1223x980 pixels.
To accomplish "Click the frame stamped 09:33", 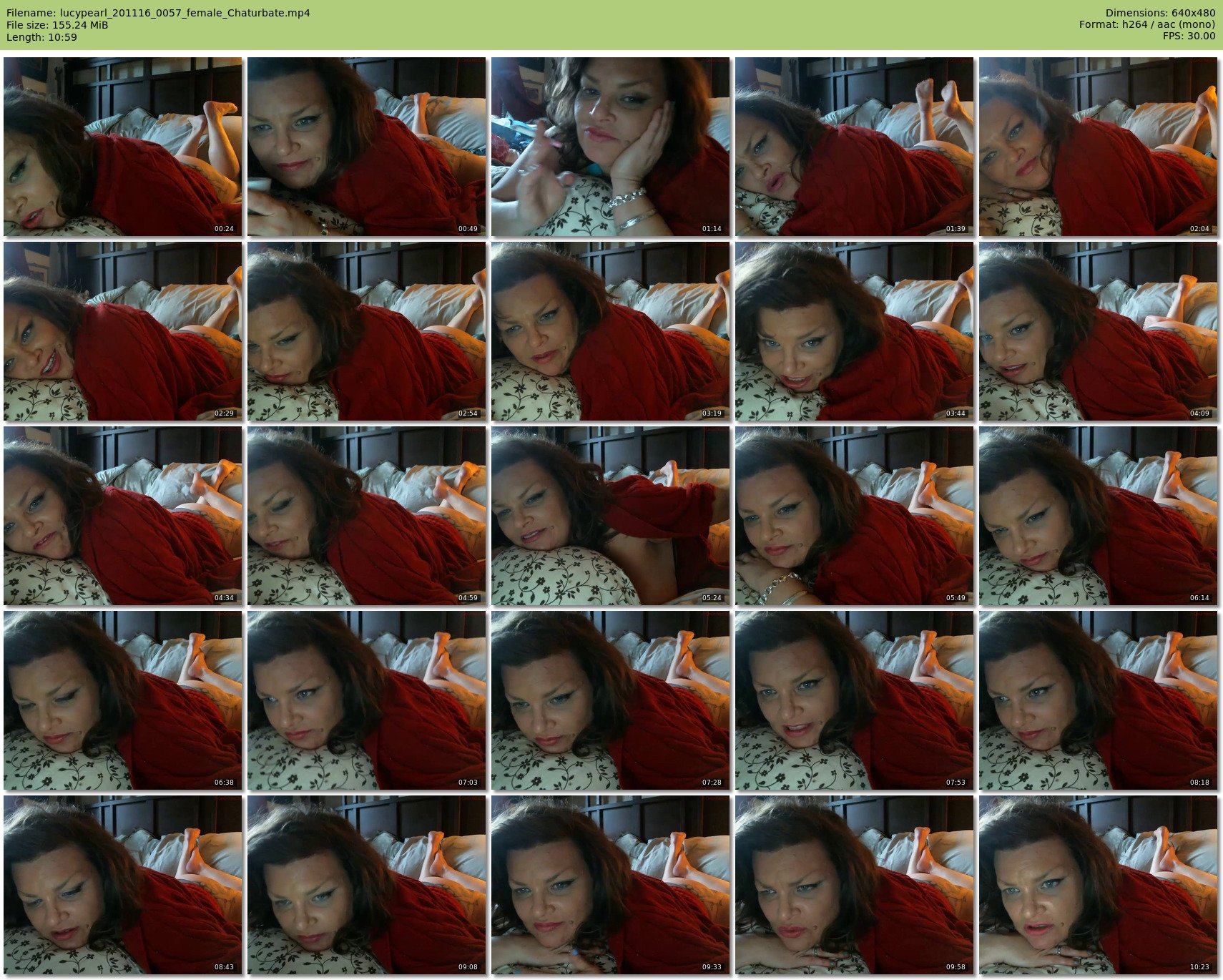I will tap(610, 885).
